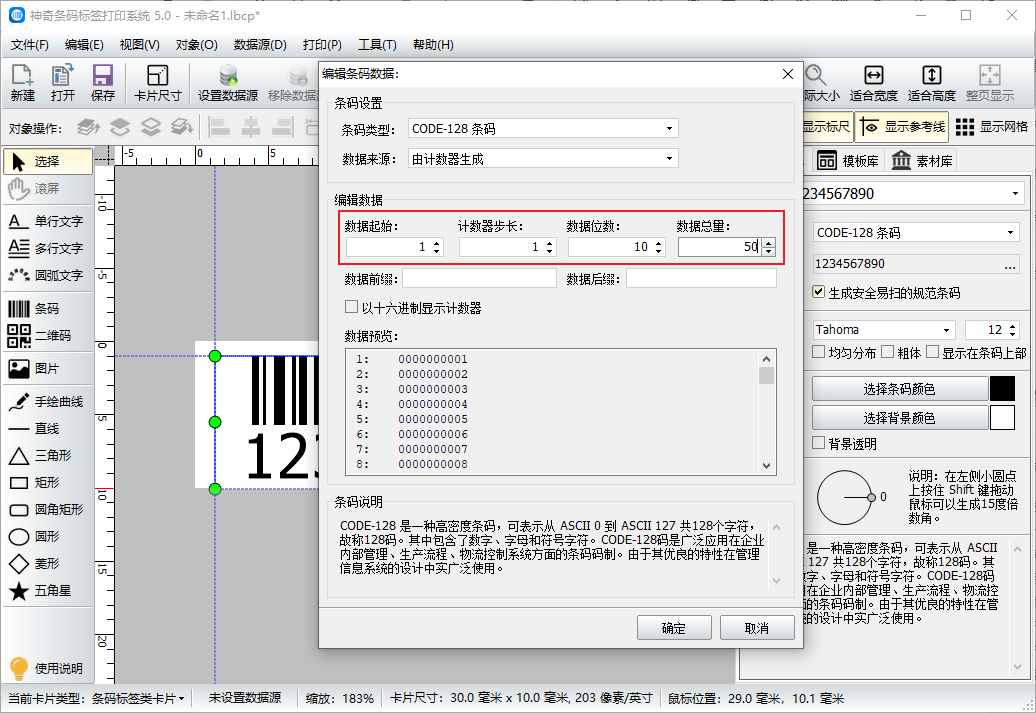
Task: Click the 新建 (New) toolbar icon
Action: (x=22, y=83)
